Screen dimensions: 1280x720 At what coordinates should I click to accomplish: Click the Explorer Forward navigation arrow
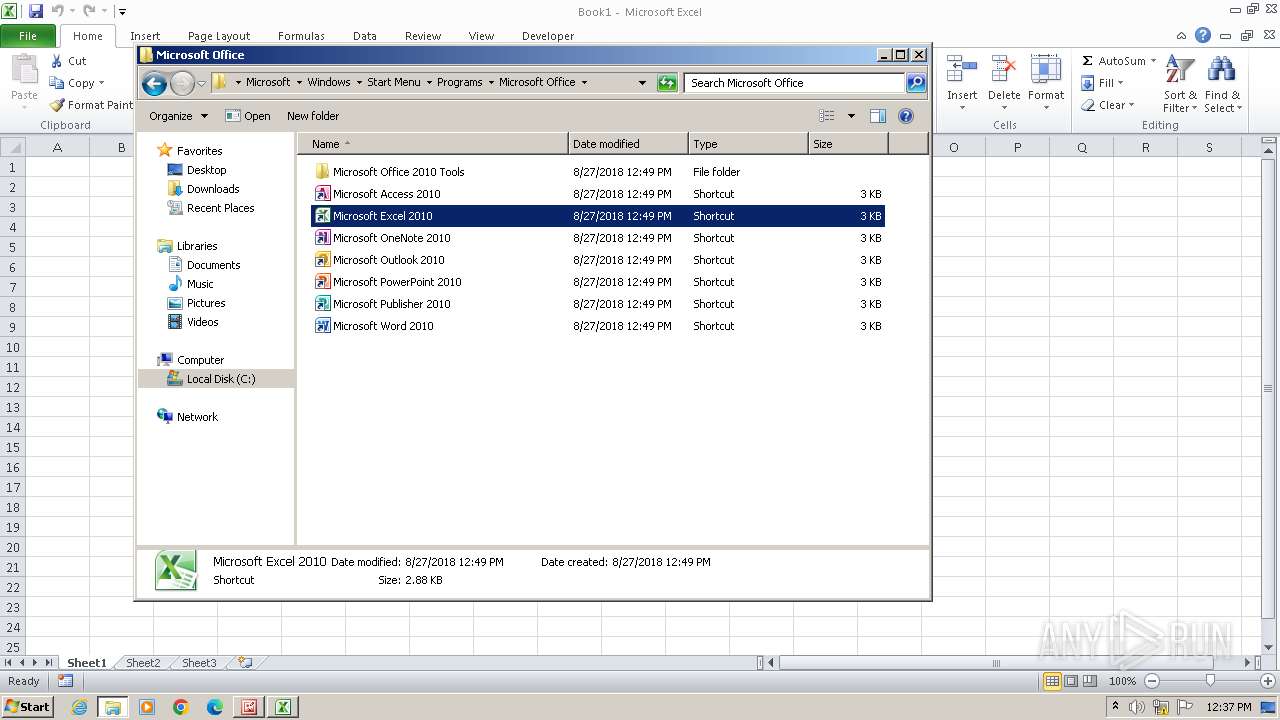coord(182,83)
